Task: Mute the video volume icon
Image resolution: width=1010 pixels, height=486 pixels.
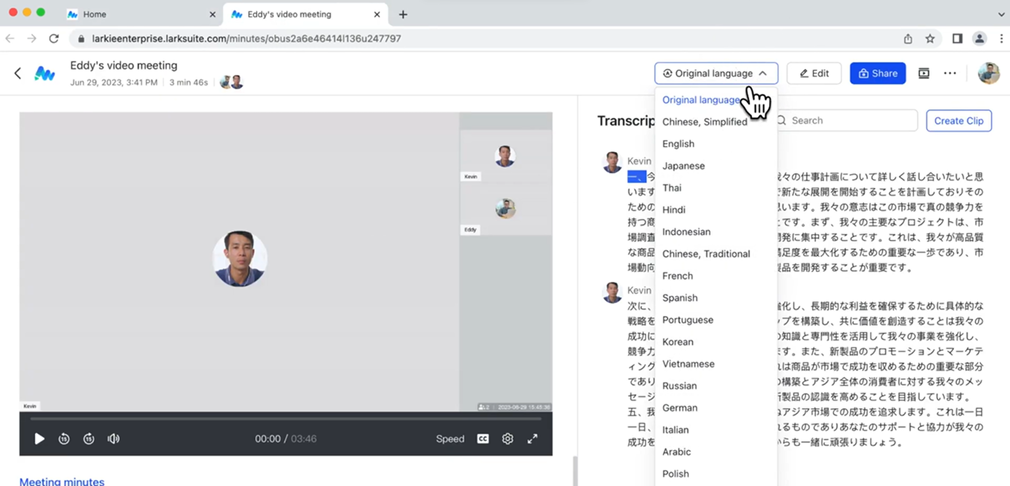Action: (x=114, y=438)
